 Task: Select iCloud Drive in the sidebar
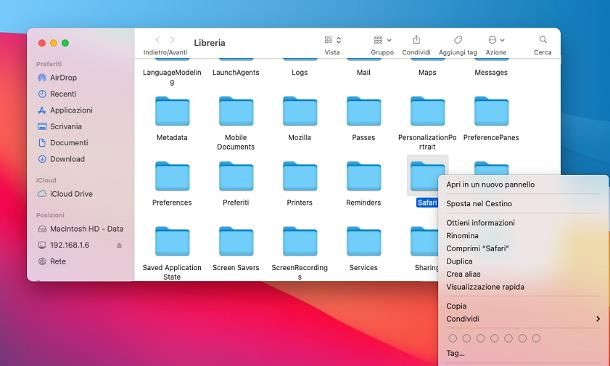[x=65, y=194]
